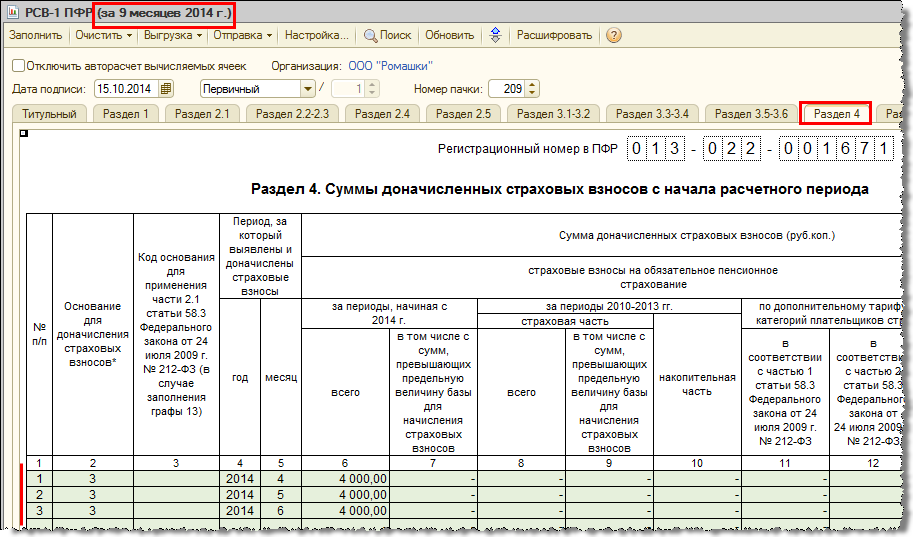Open the Очистить dropdown menu

104,35
